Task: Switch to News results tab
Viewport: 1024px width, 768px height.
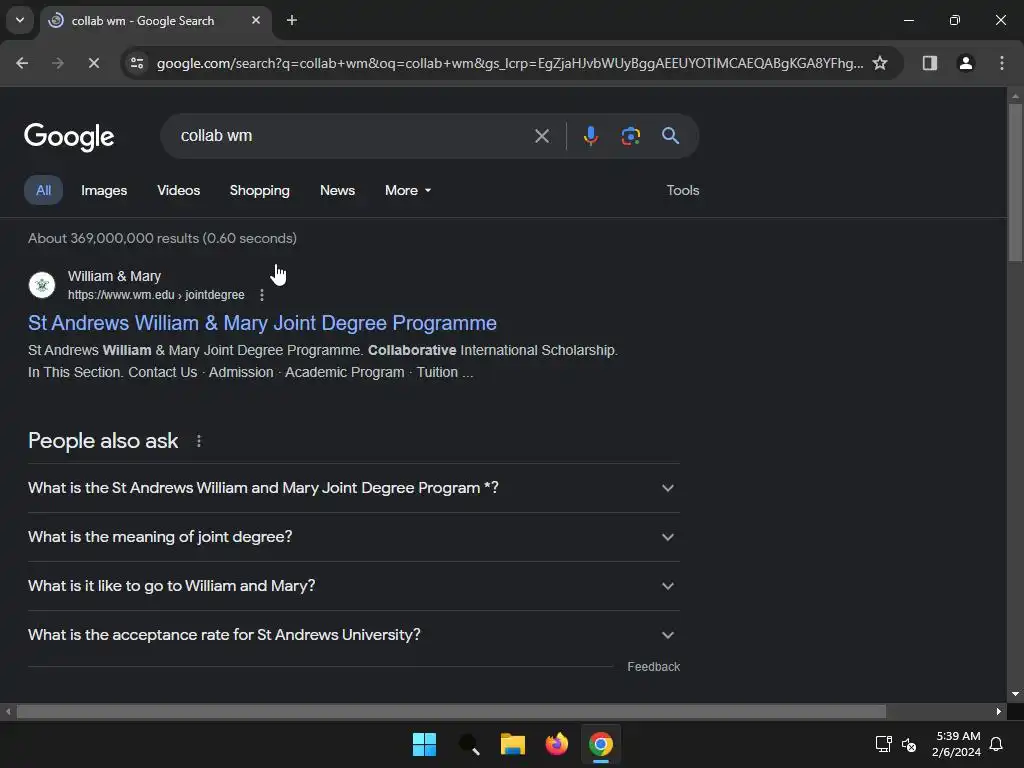Action: coord(337,190)
